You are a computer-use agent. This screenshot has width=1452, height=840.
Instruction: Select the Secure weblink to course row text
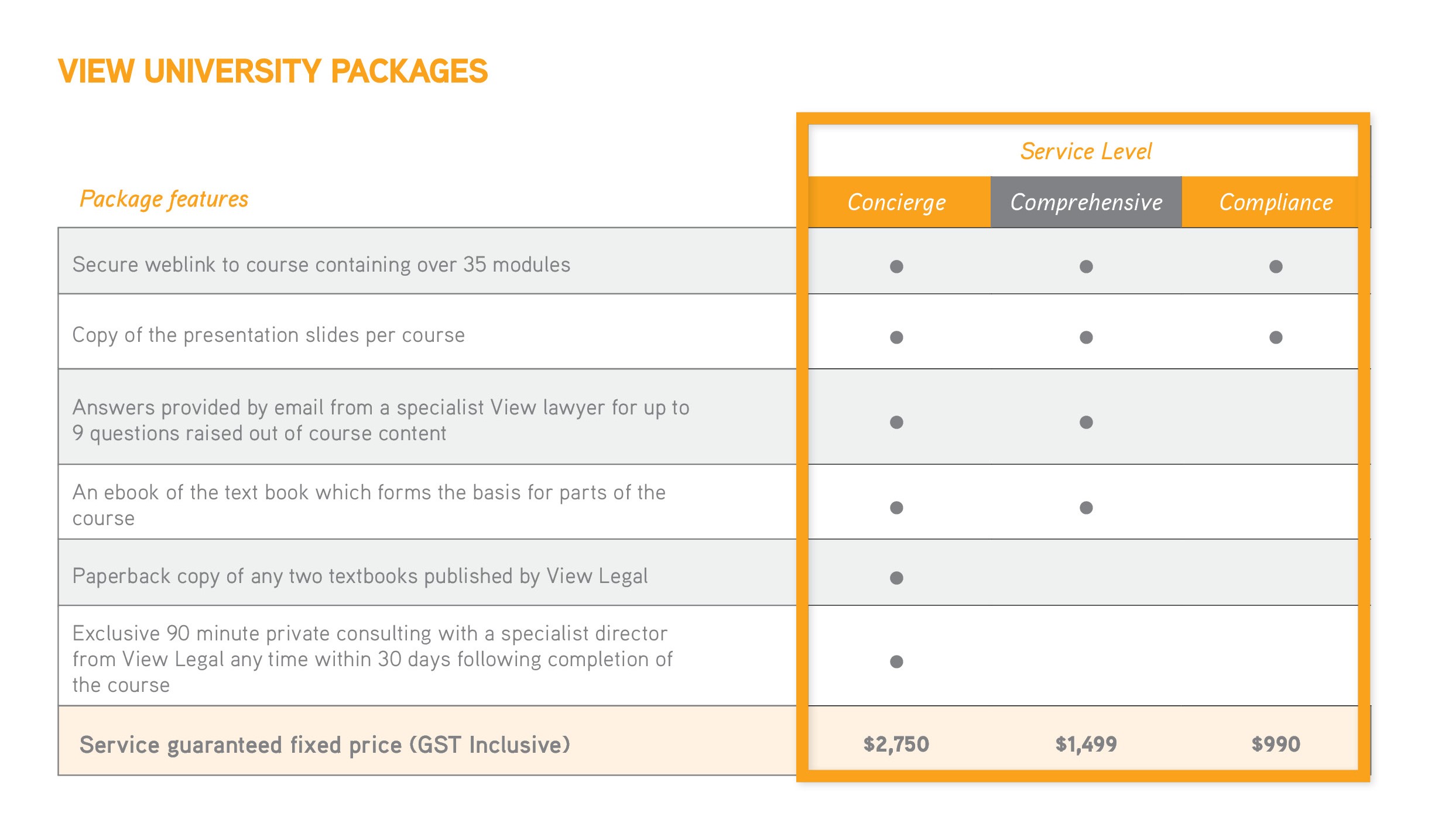321,265
